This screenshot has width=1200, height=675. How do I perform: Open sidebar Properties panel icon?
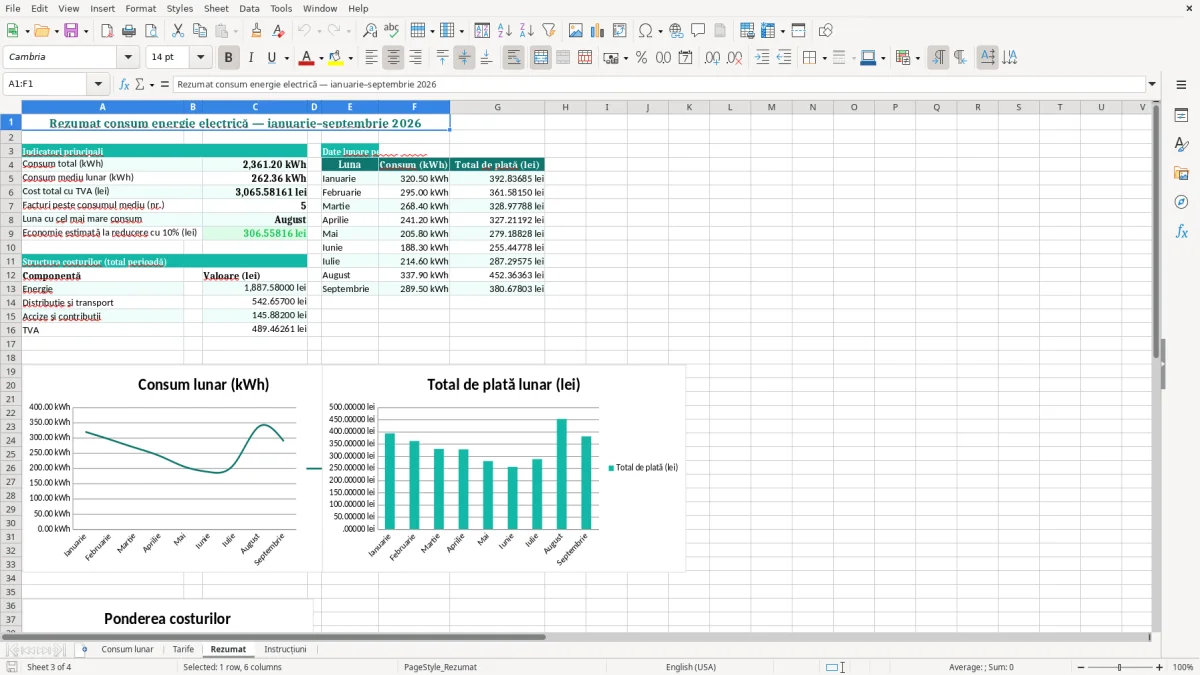pos(1181,116)
